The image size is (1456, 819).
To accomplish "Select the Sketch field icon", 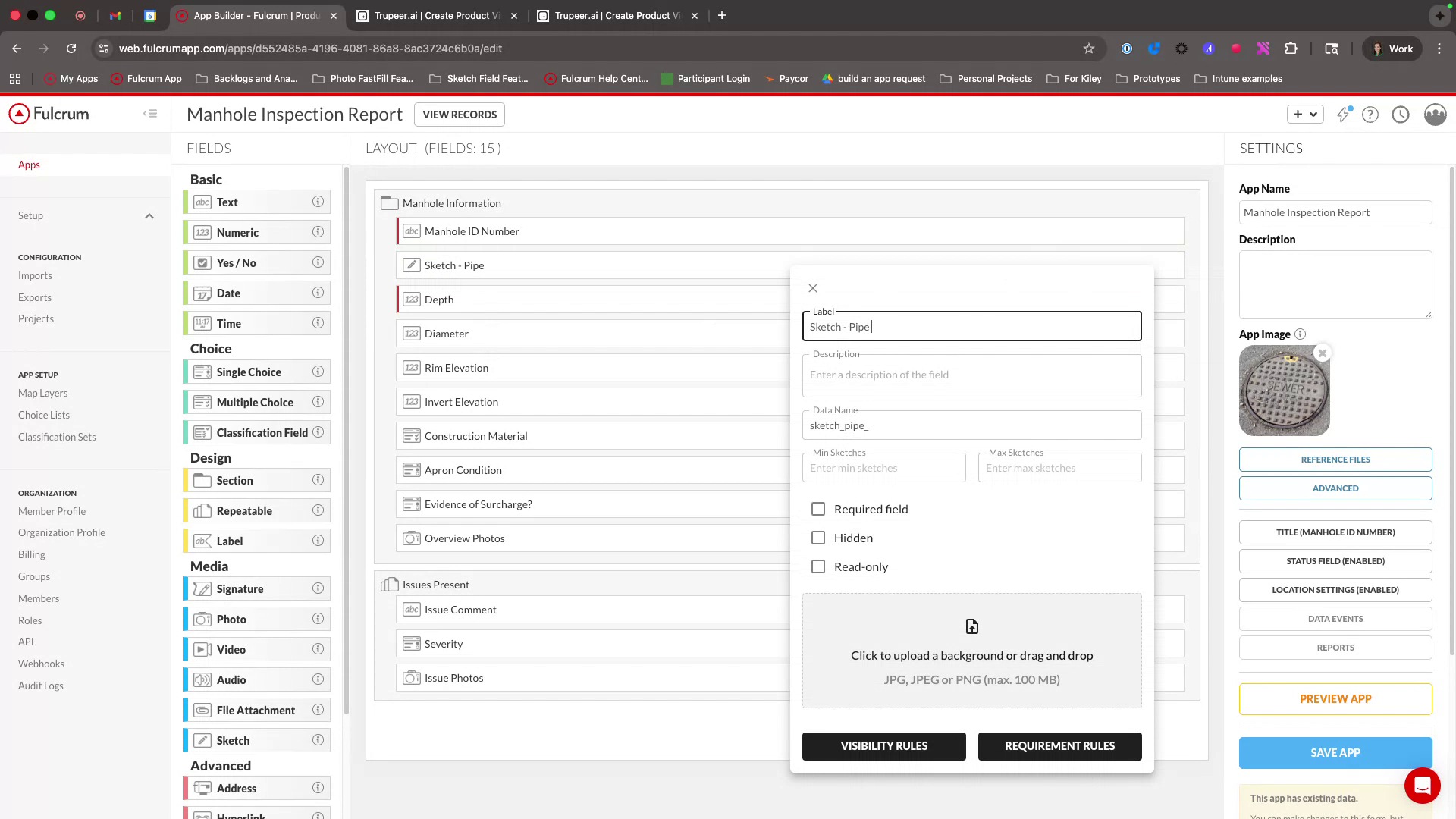I will pyautogui.click(x=202, y=740).
